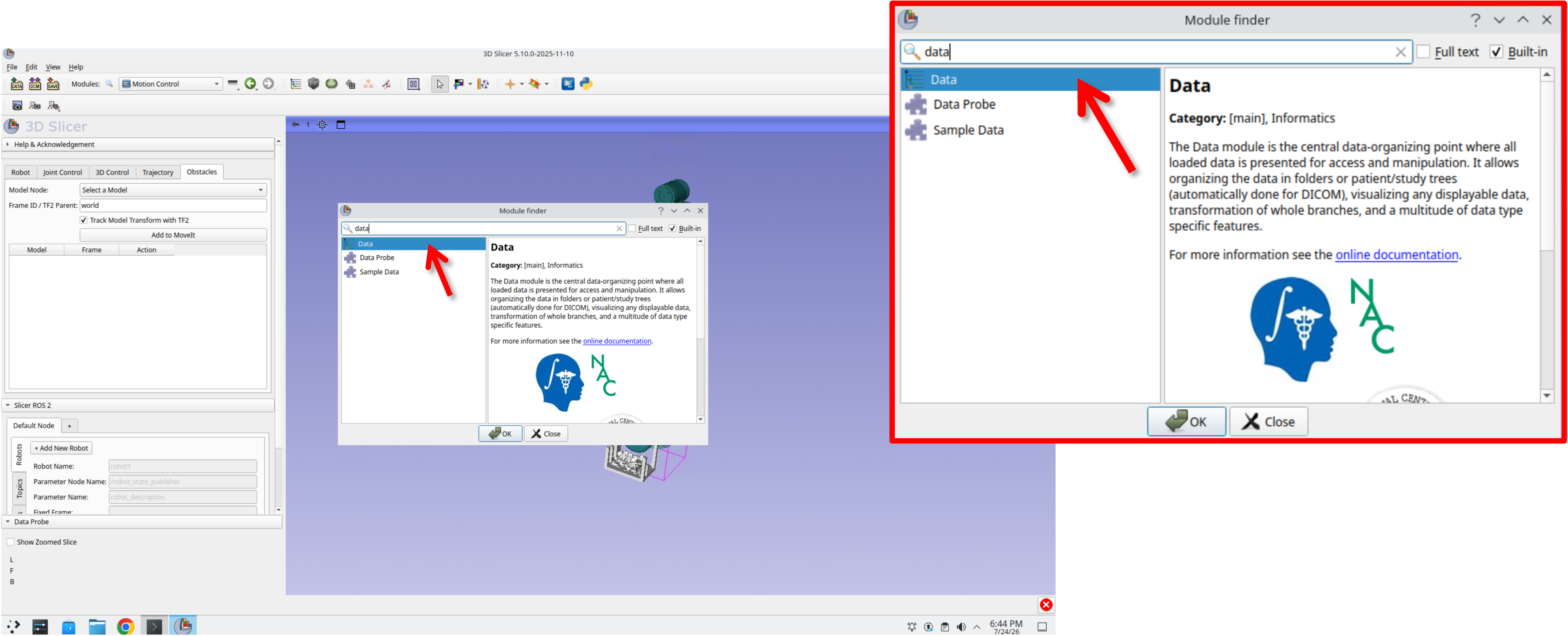Screen dimensions: 1568x636
Task: Open the Python console icon
Action: 586,84
